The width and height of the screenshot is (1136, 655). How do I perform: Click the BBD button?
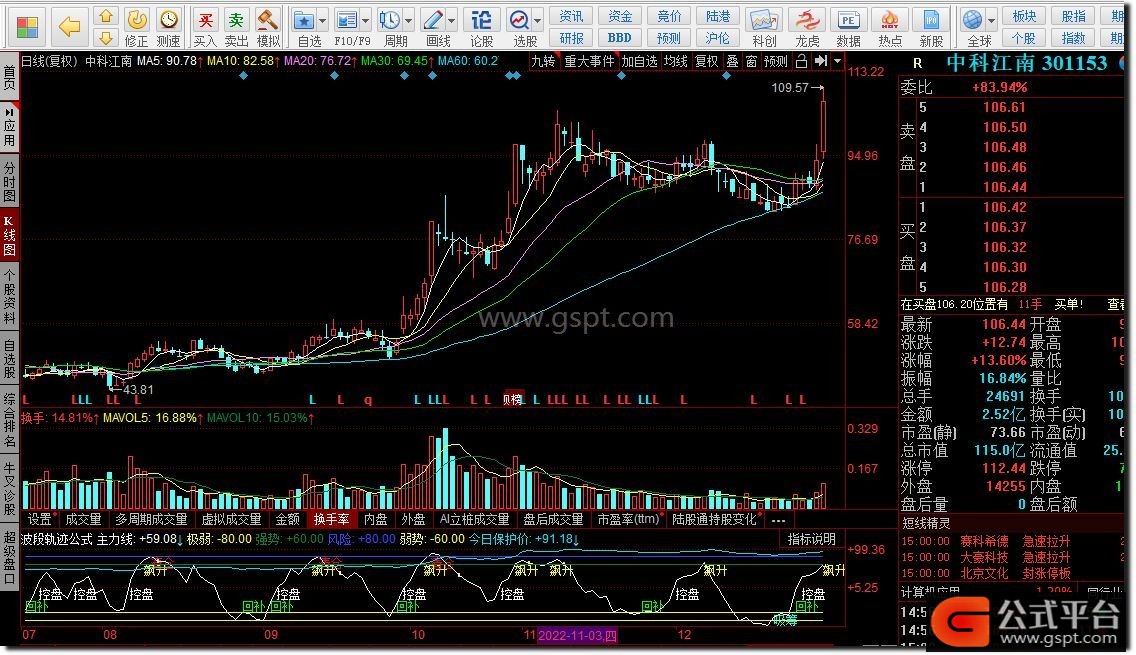point(620,38)
